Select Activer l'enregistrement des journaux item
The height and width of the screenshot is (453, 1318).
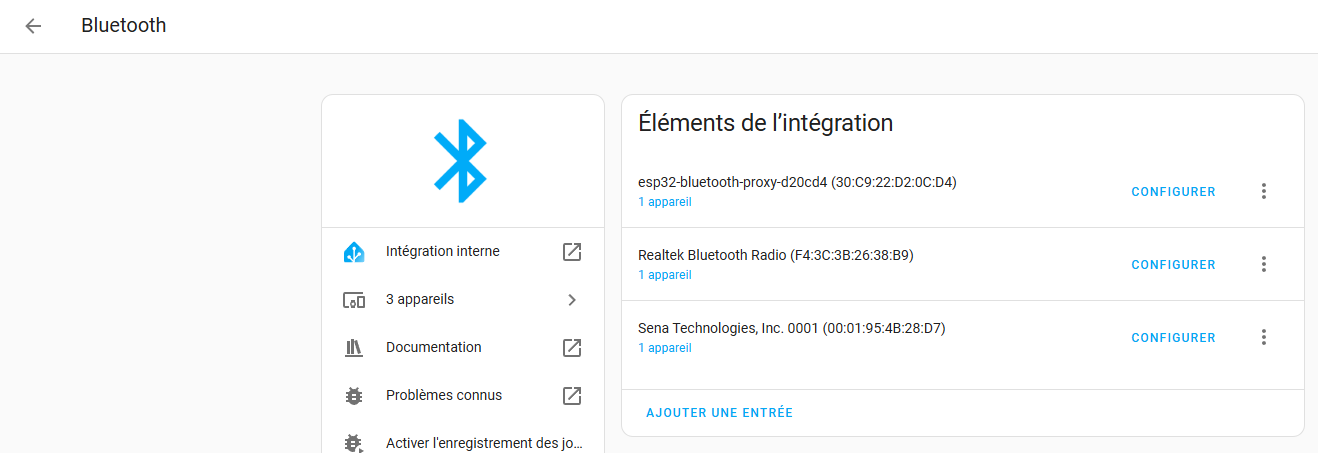click(484, 442)
